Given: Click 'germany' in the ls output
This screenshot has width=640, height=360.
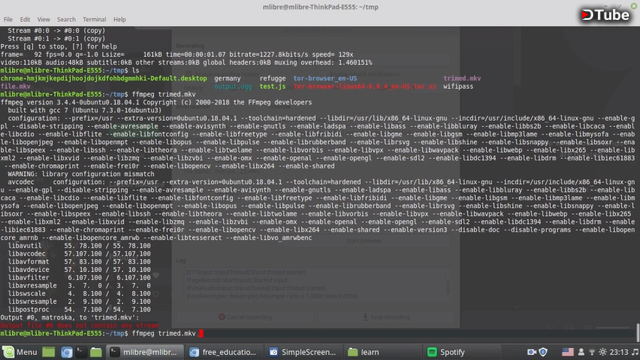Looking at the screenshot, I should click(227, 78).
